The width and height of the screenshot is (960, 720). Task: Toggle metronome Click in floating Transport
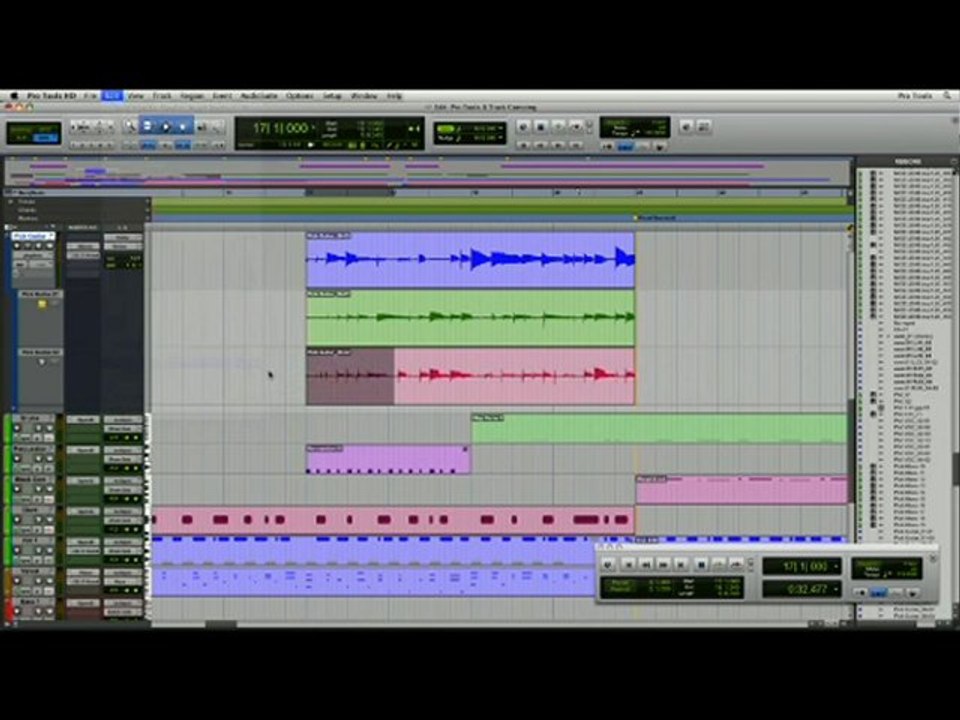click(879, 593)
